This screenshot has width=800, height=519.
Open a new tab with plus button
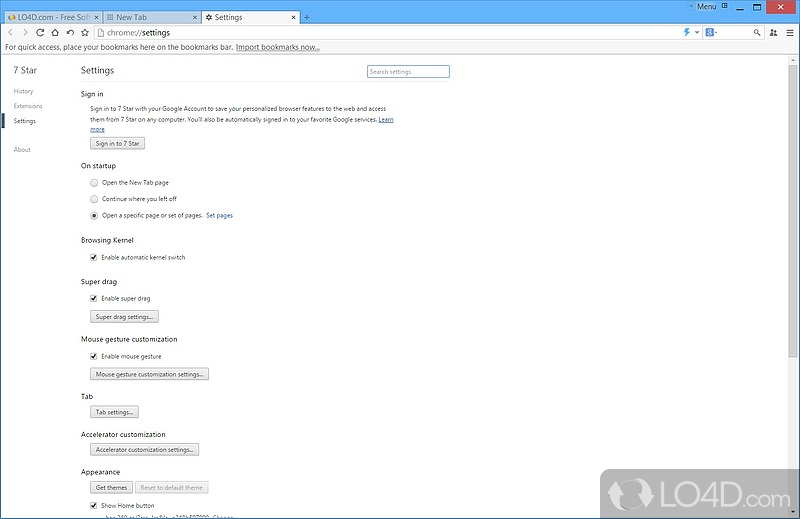click(x=307, y=17)
